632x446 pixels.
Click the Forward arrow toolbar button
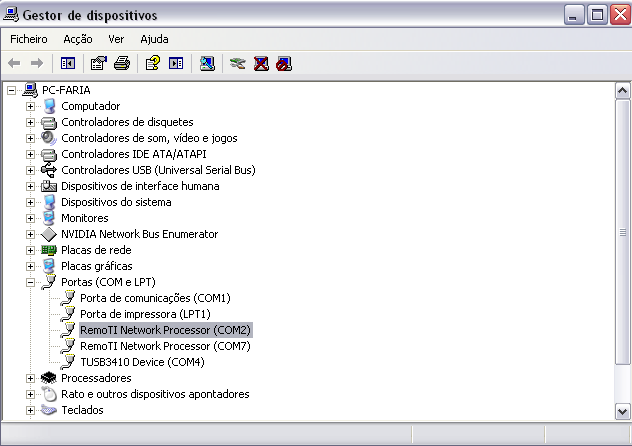click(x=37, y=63)
